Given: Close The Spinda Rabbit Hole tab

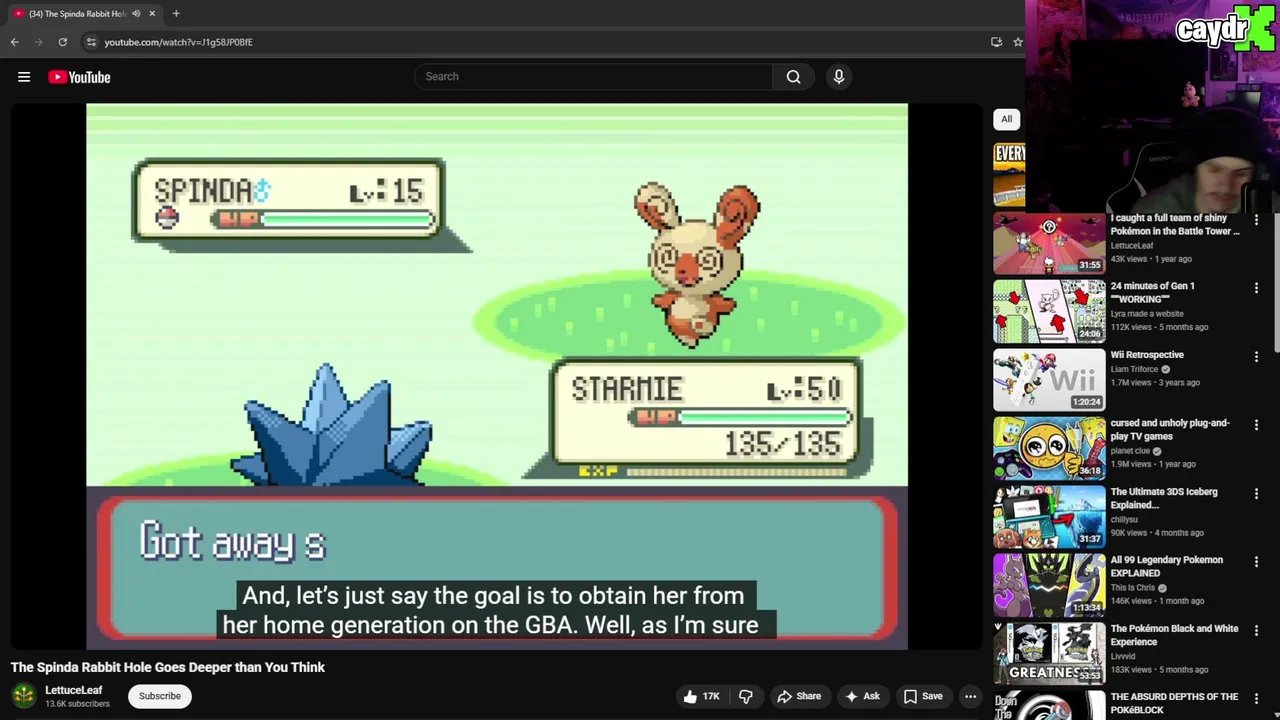Looking at the screenshot, I should pos(152,13).
